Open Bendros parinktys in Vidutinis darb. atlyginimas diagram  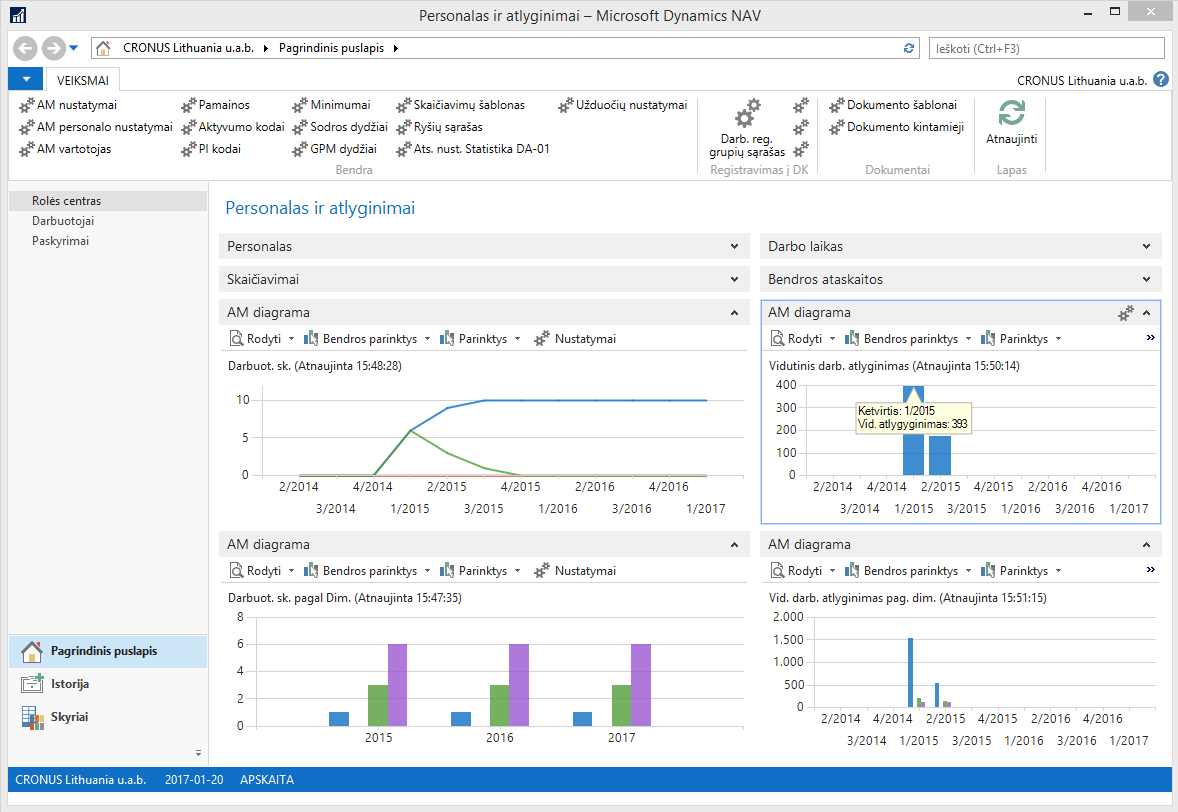[x=908, y=339]
